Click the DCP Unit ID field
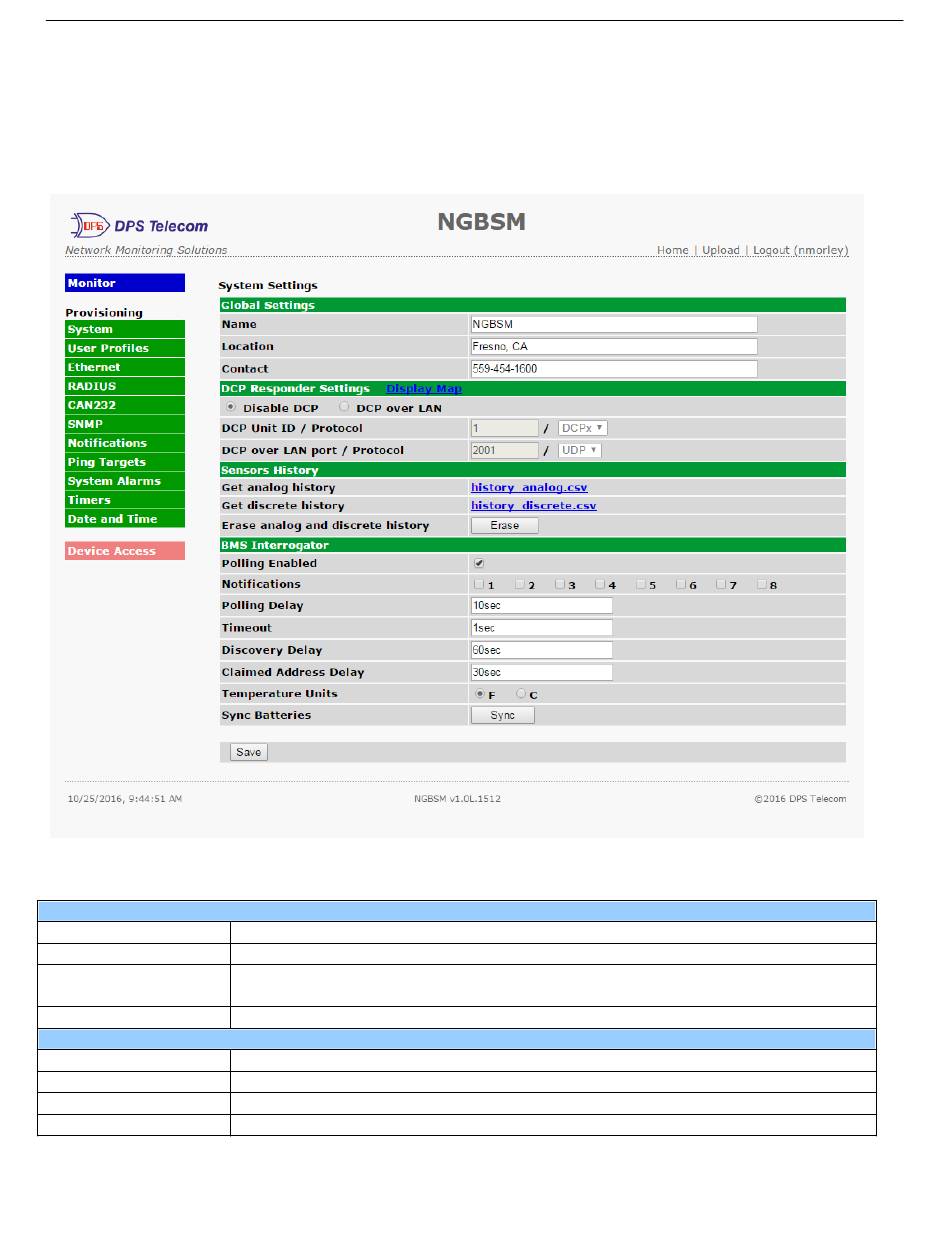Viewport: 950px width, 1254px height. 504,428
